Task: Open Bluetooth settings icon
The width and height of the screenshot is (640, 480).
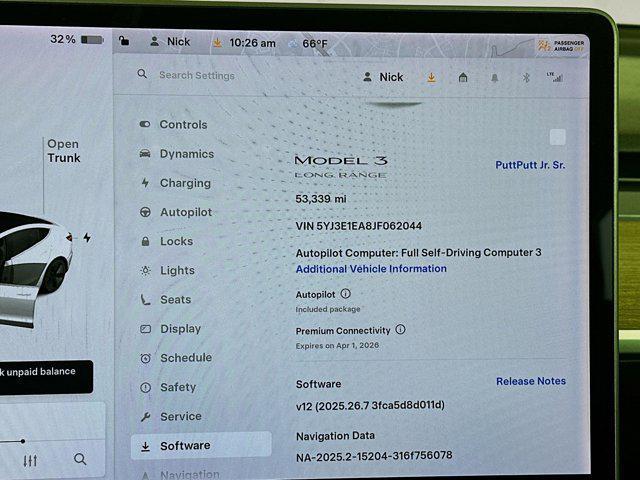Action: coord(525,77)
